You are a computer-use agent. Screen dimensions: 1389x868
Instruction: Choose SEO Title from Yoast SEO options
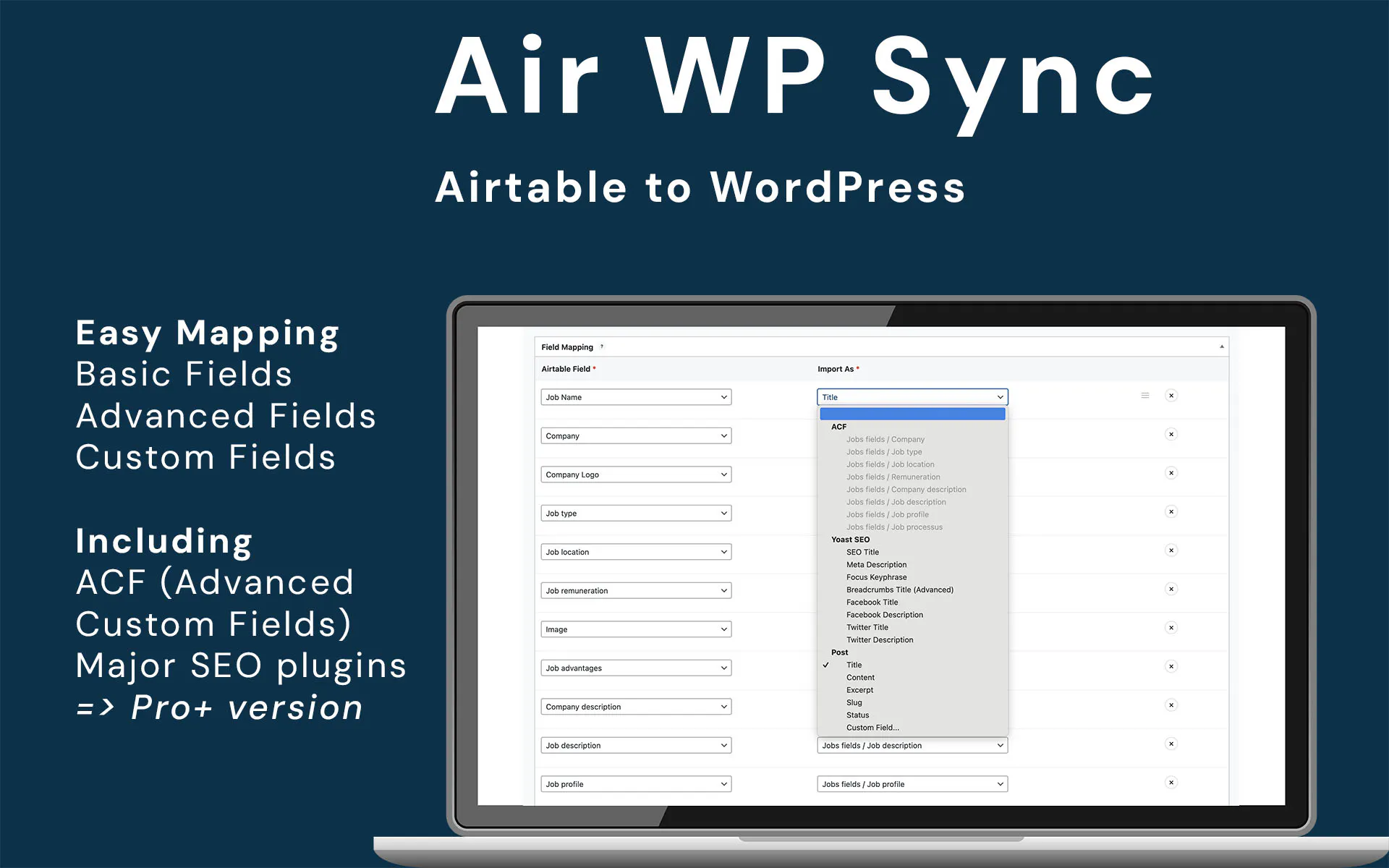862,552
